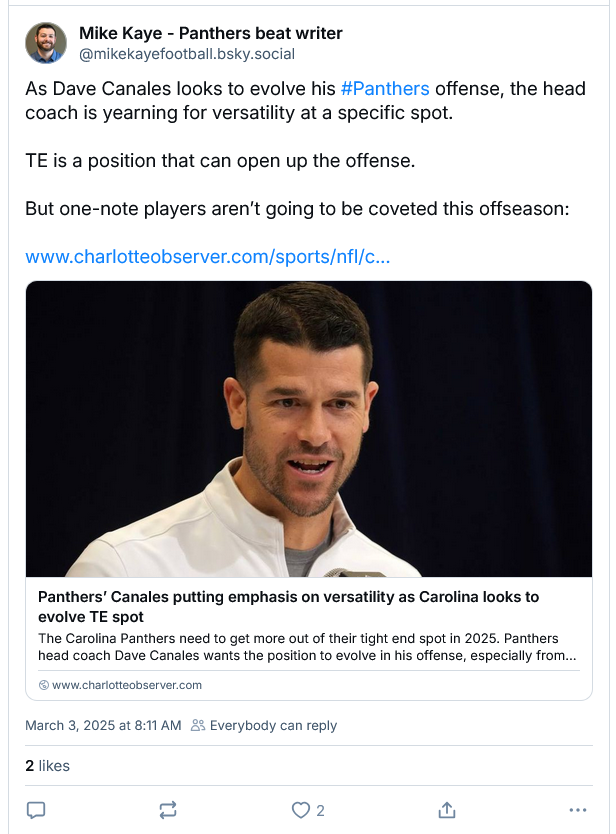This screenshot has width=616, height=834.
Task: Click the @mikekayefootball.bsky.social handle
Action: [x=187, y=54]
